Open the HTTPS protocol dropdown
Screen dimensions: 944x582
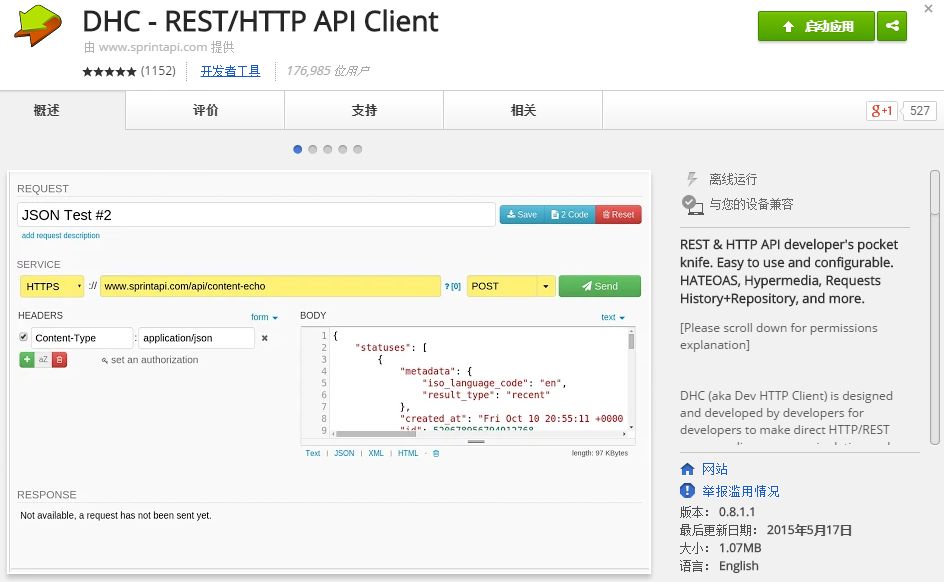pyautogui.click(x=52, y=286)
